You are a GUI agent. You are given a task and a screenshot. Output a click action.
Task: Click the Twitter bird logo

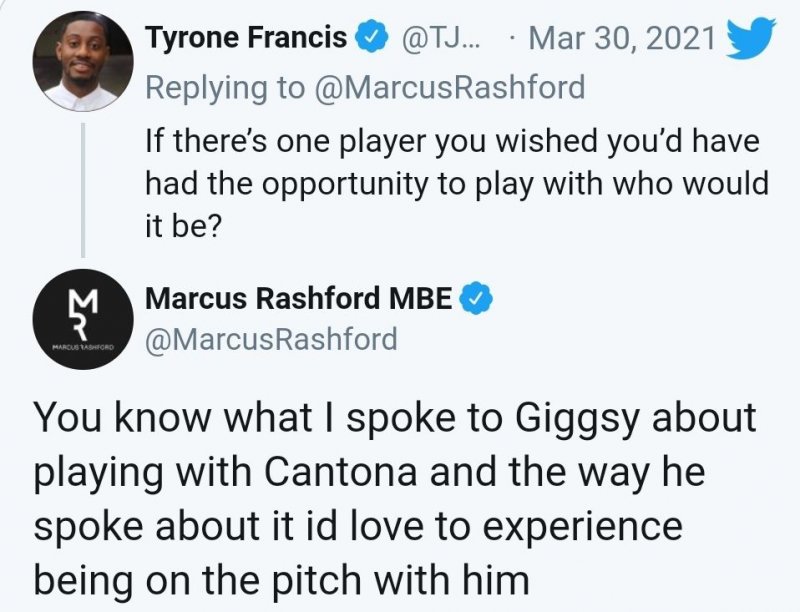(x=745, y=38)
